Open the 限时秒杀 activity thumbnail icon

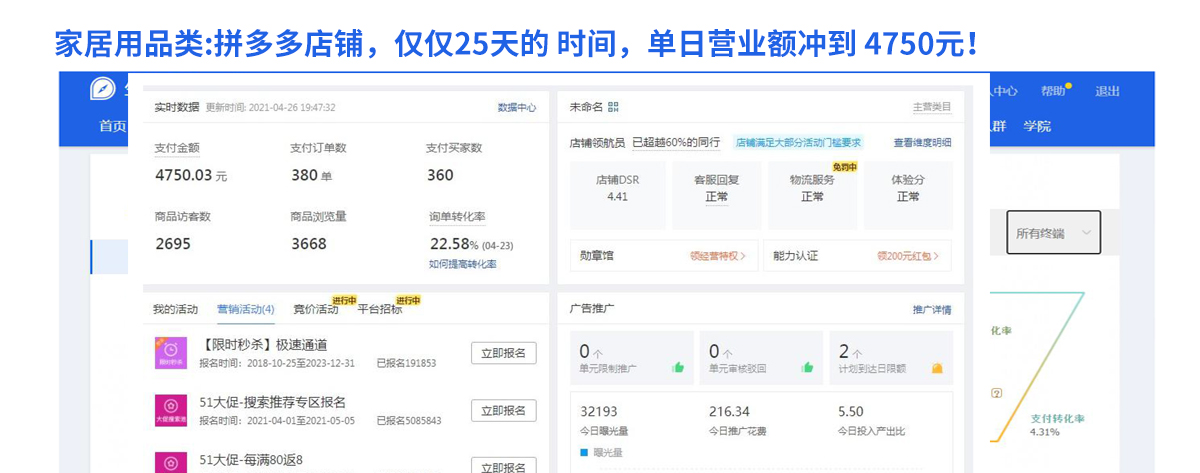[170, 352]
